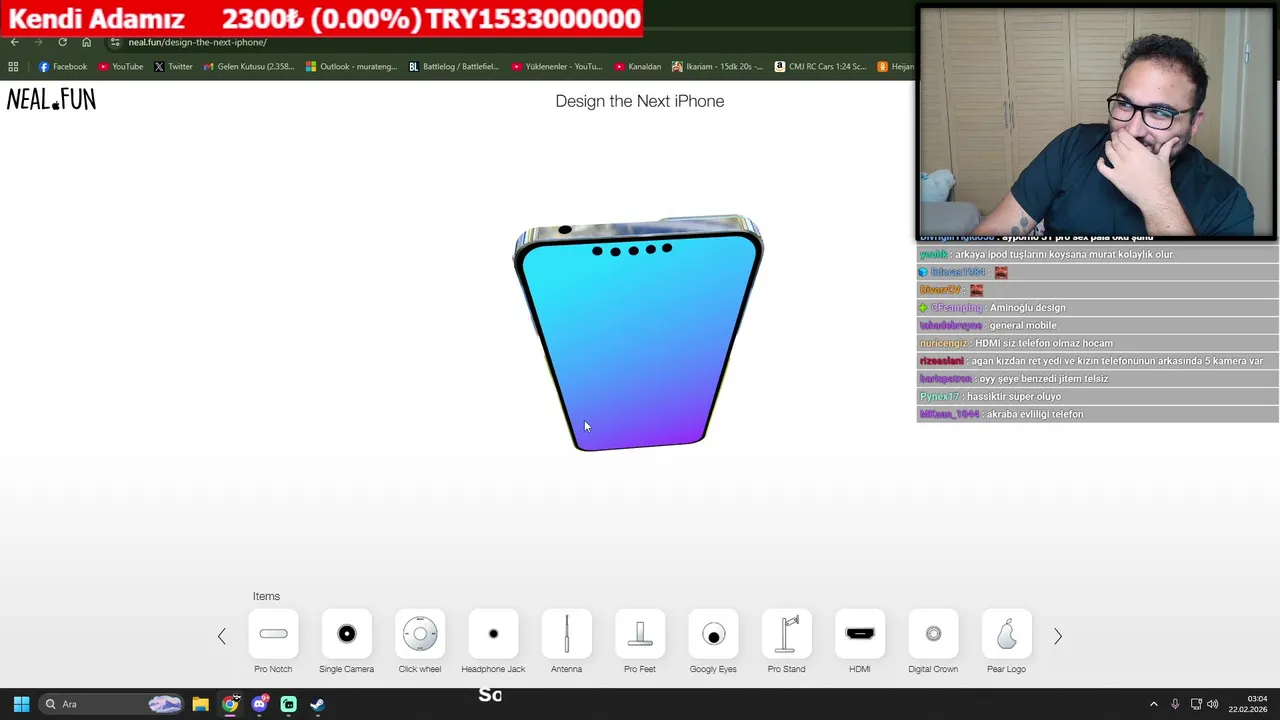Viewport: 1280px width, 720px height.
Task: Add the Pear Logo item
Action: click(x=1006, y=634)
